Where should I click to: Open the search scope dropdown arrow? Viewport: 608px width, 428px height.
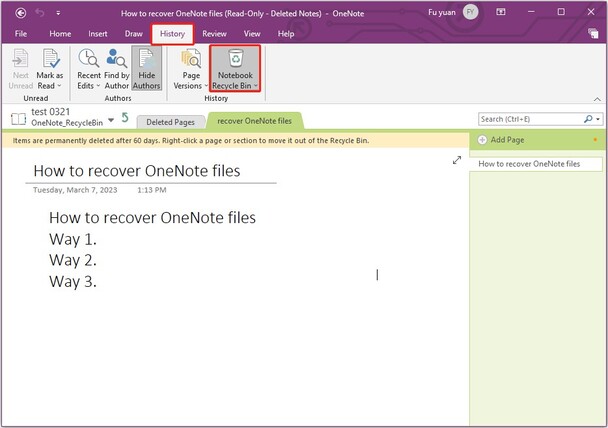coord(597,119)
